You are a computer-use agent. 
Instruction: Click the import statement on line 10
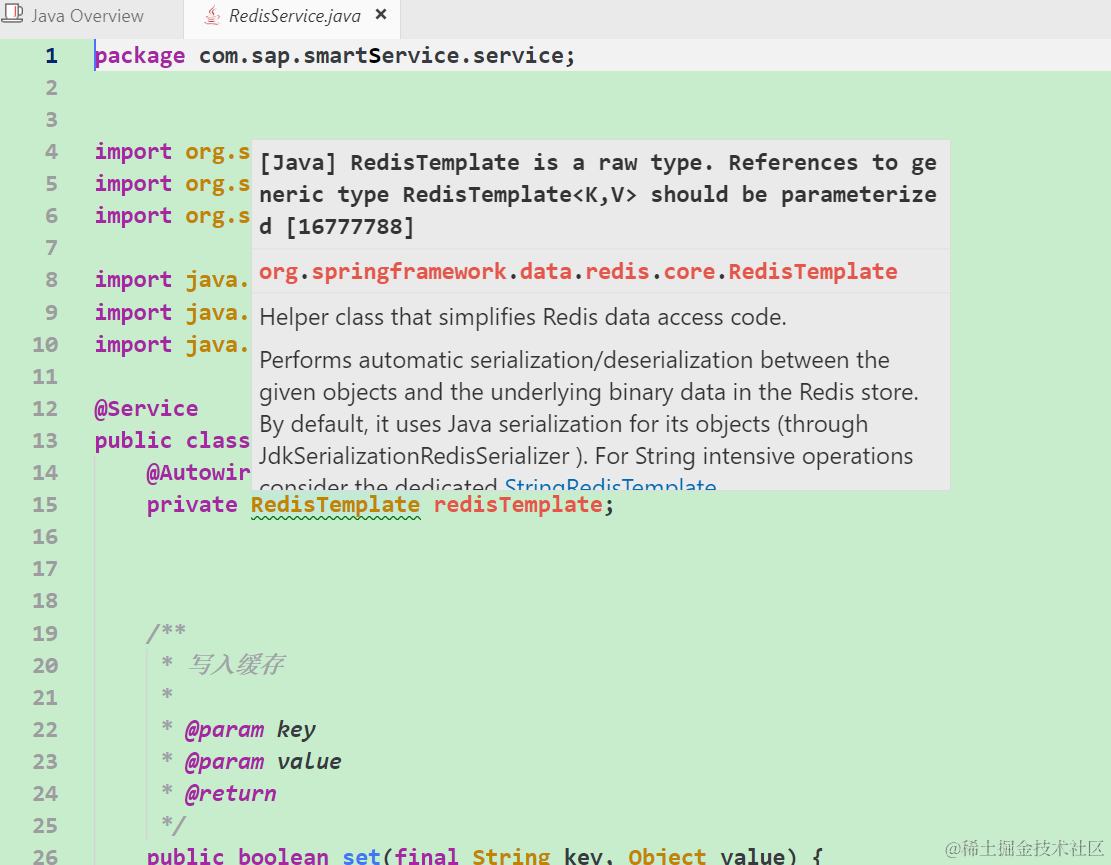tap(172, 344)
